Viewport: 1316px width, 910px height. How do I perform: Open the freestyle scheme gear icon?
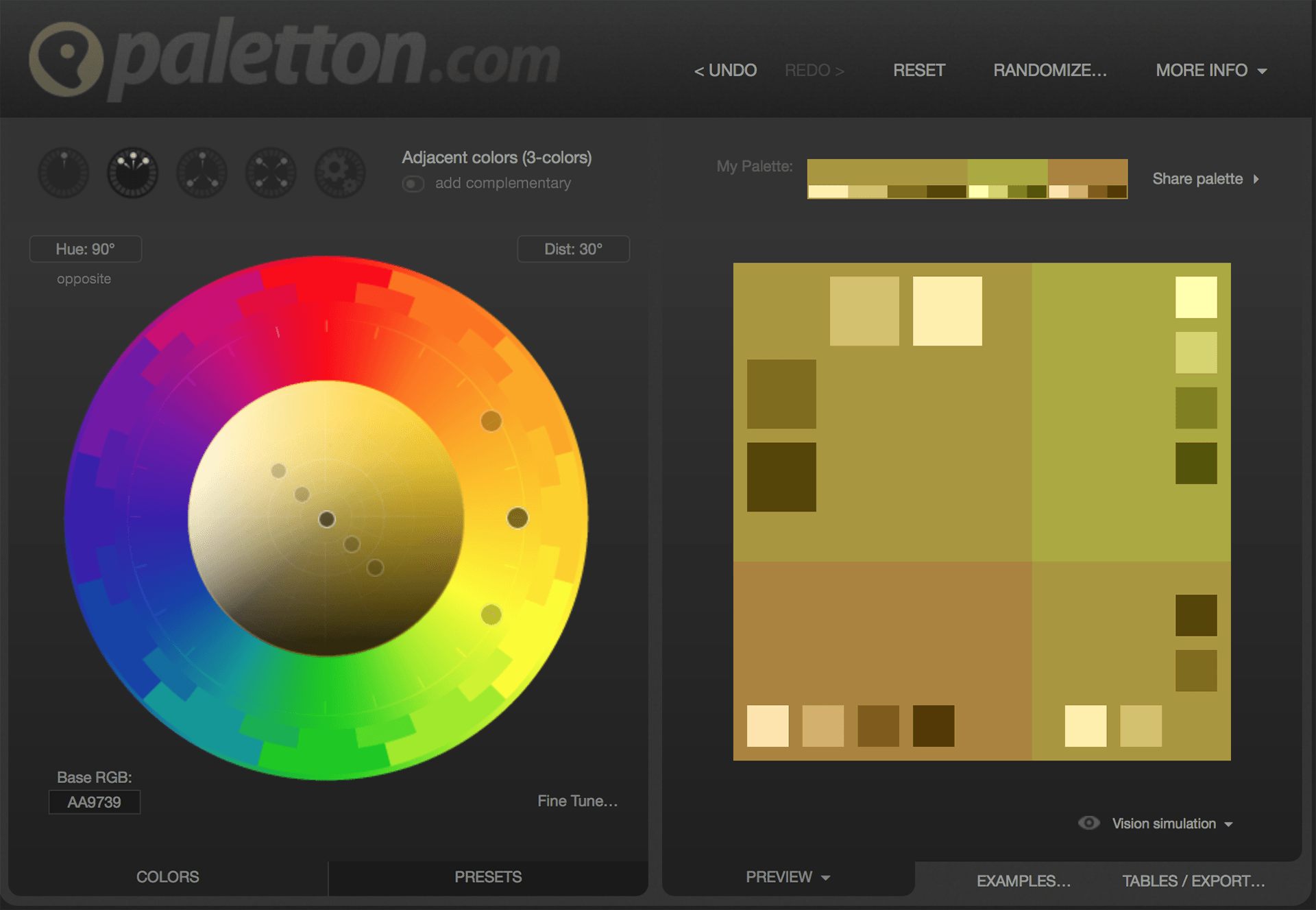[x=340, y=173]
